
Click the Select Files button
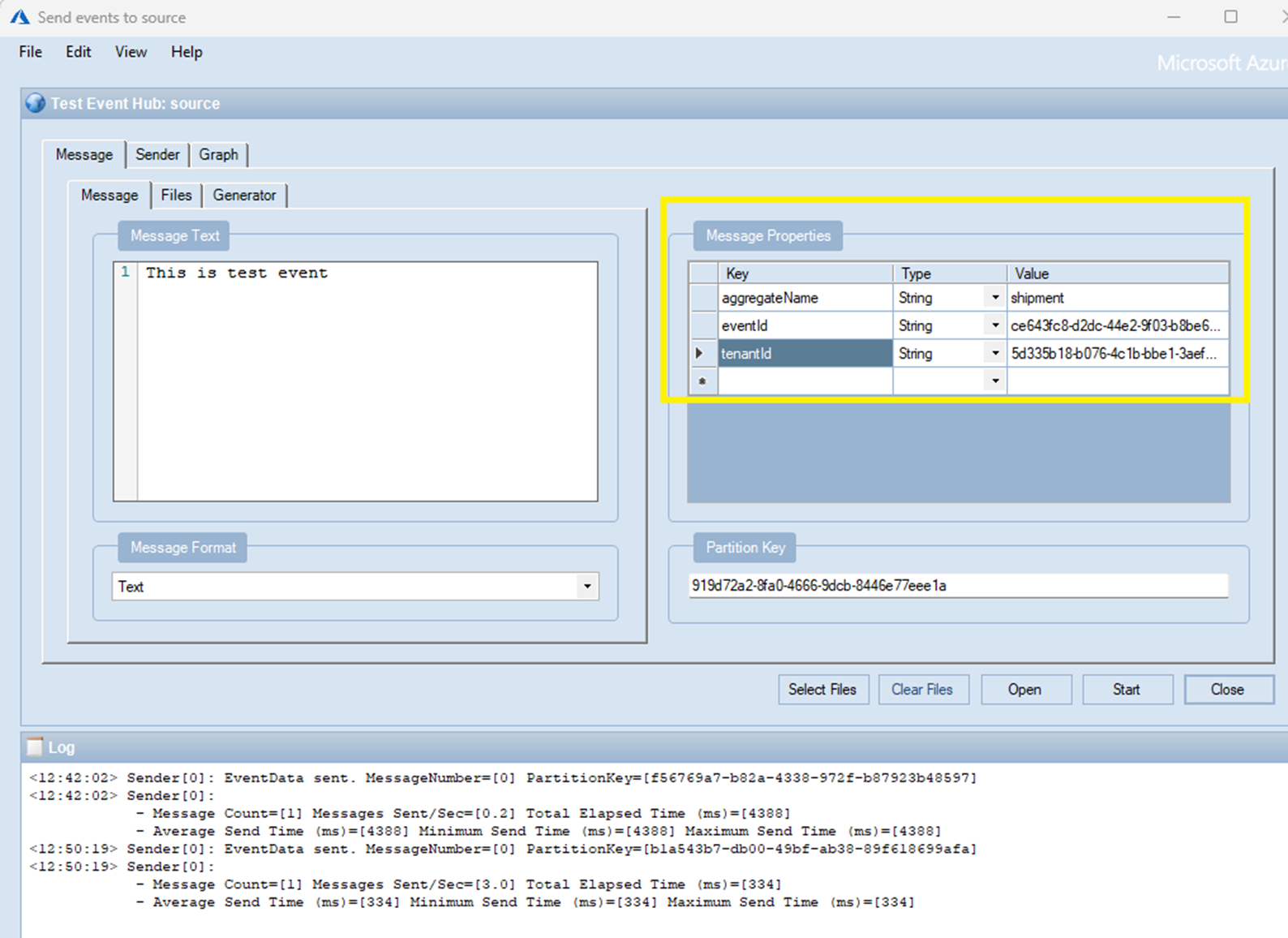822,689
